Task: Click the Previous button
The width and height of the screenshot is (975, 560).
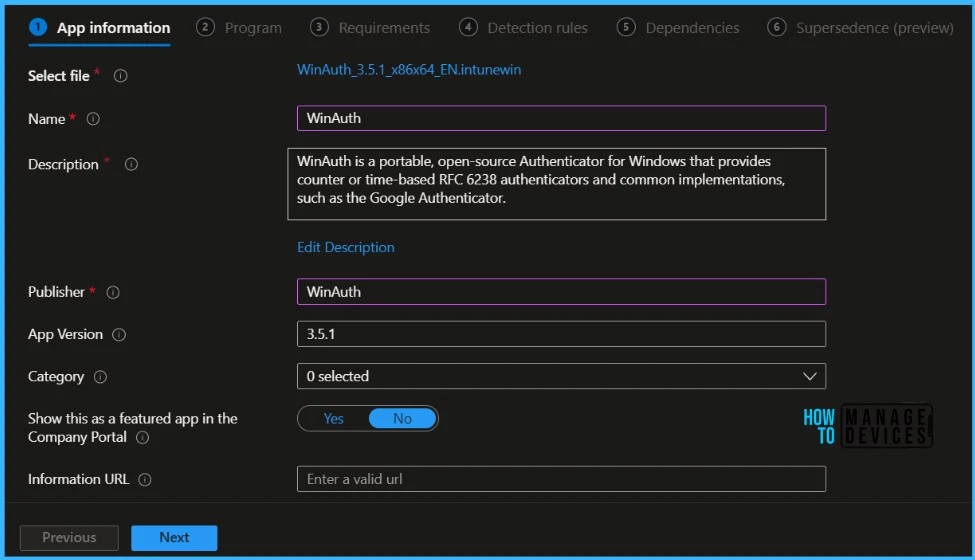Action: [x=69, y=538]
